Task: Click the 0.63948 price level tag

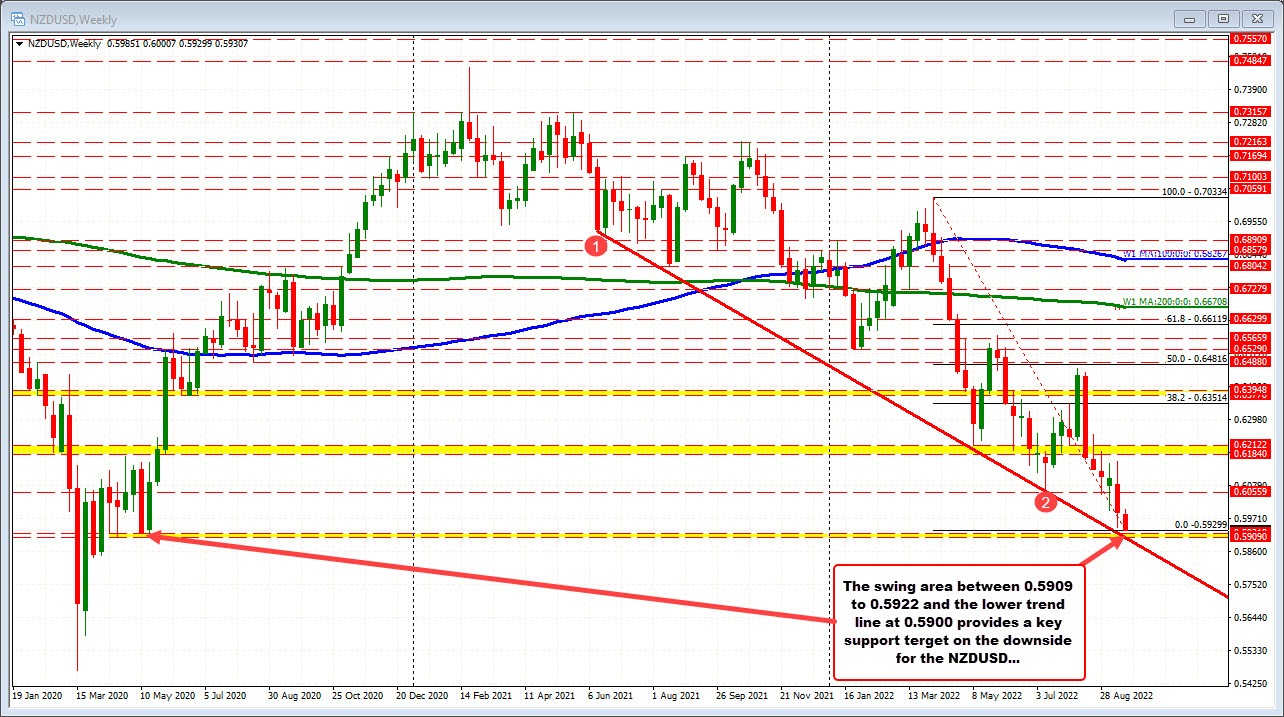Action: 1251,389
